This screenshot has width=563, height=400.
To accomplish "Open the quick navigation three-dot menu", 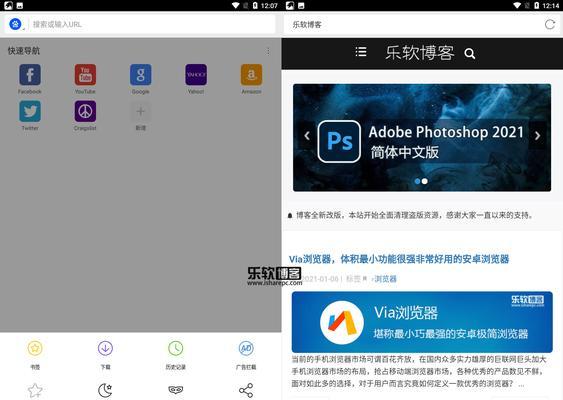I will point(268,51).
